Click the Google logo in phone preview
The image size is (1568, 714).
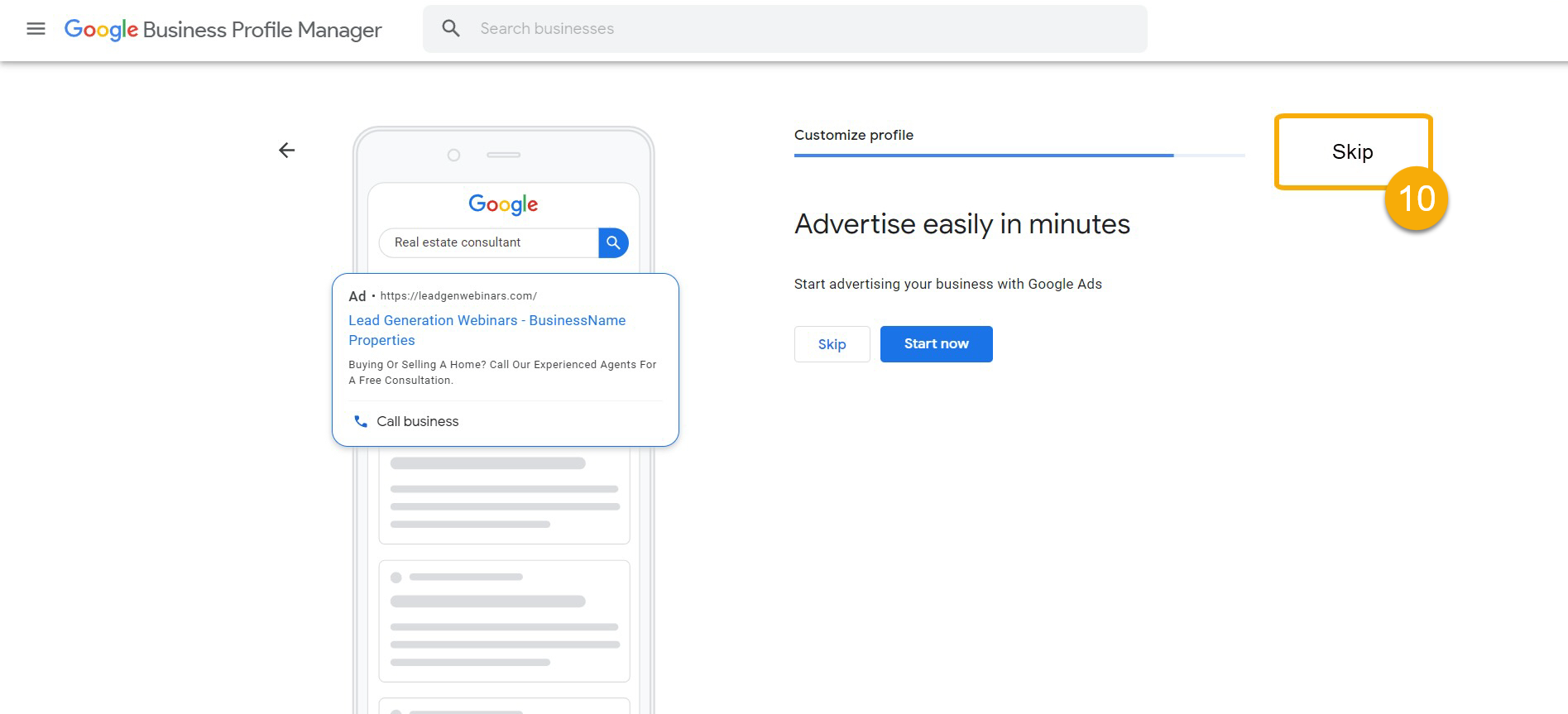[x=503, y=204]
